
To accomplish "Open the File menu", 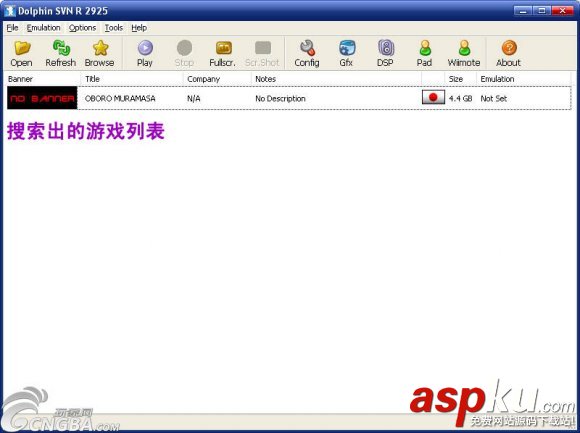I will click(12, 28).
